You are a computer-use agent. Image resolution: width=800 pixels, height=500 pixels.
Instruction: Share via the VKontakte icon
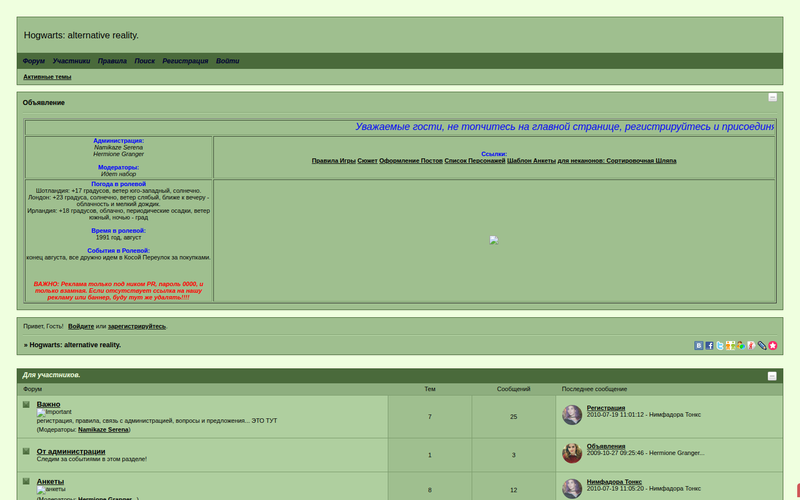point(699,345)
